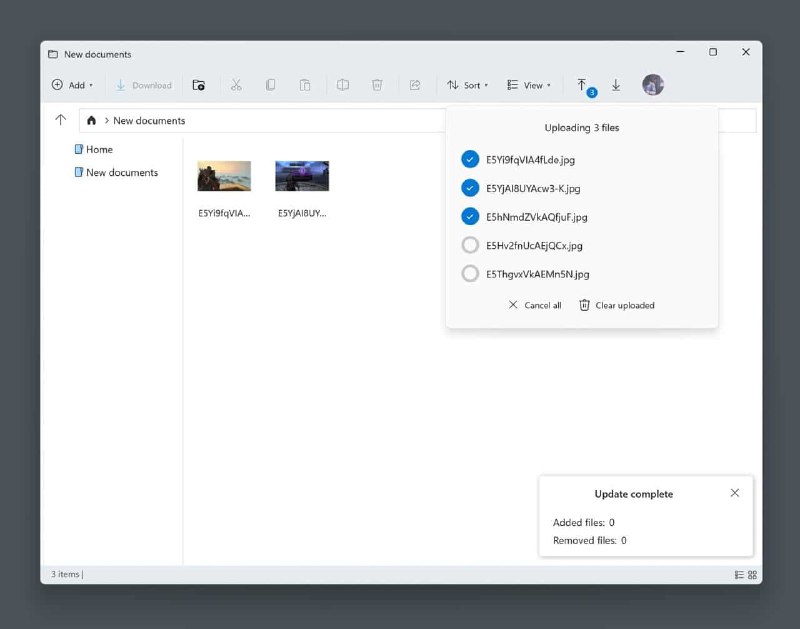Click the Share icon in the toolbar
Viewport: 800px width, 629px height.
(416, 85)
